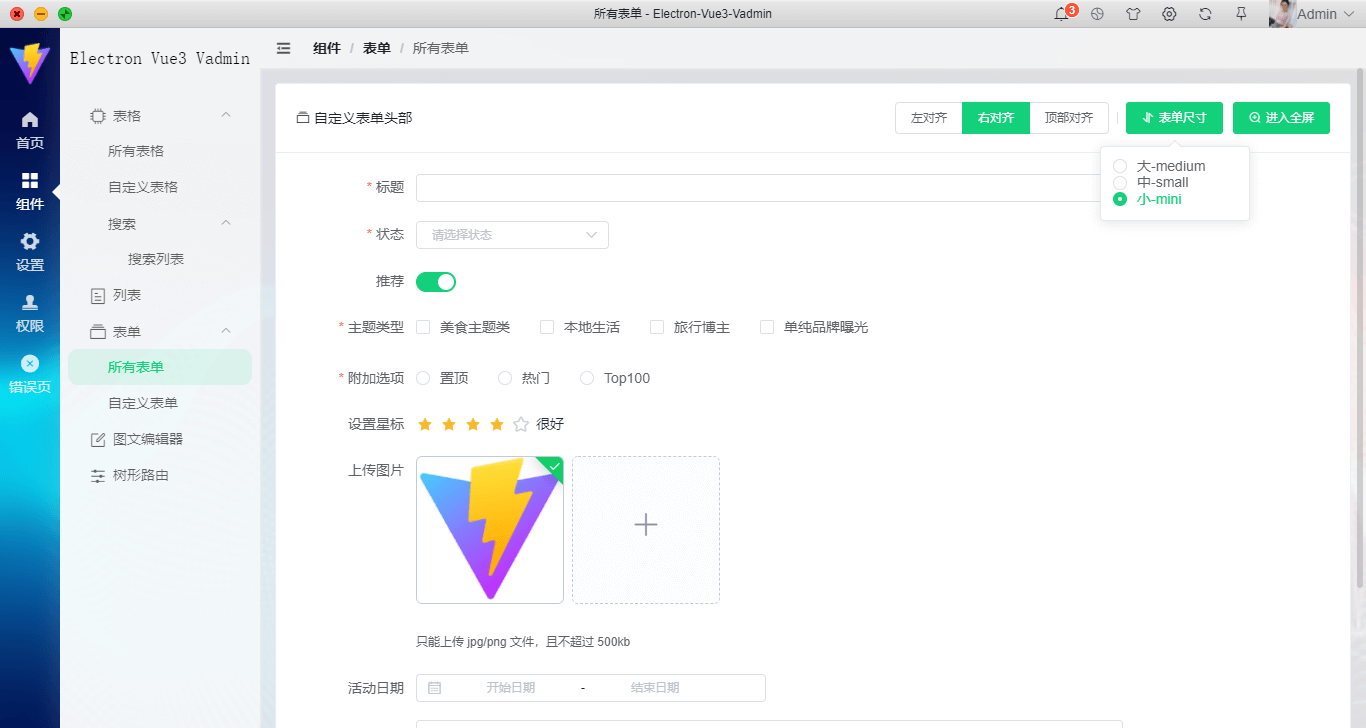Open the 请选择状态 status dropdown
The height and width of the screenshot is (728, 1366).
coord(512,234)
